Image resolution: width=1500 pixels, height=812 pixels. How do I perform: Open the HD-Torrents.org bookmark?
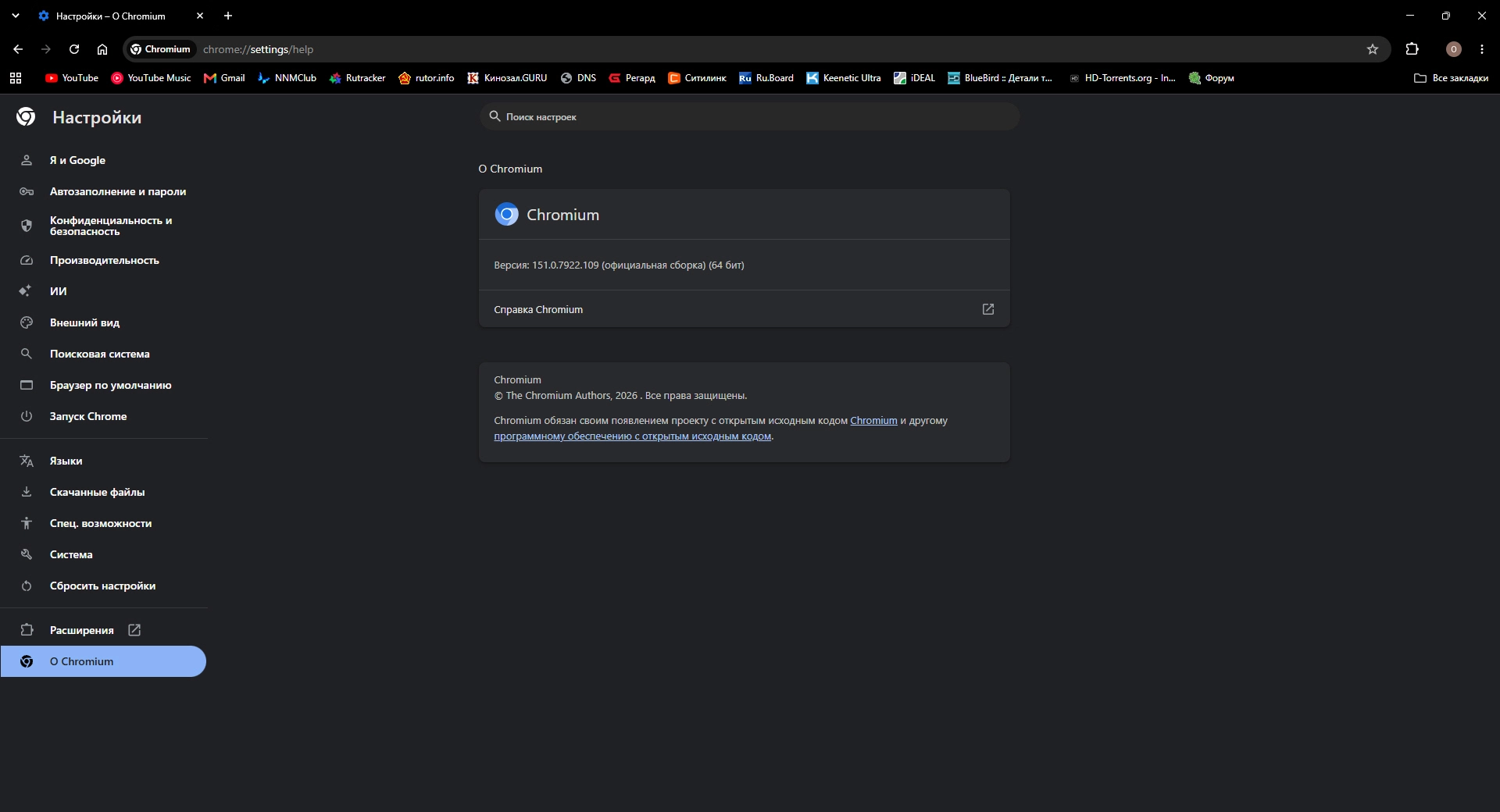coord(1122,78)
